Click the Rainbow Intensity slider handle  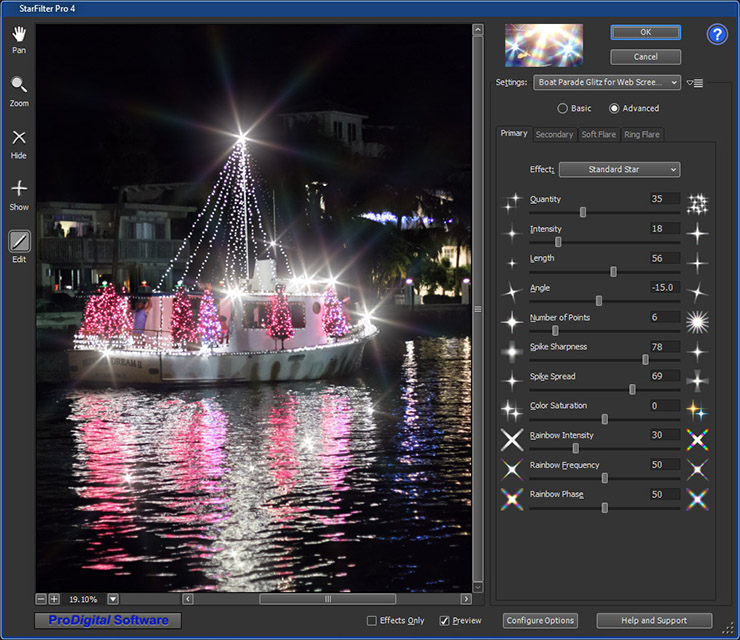576,448
